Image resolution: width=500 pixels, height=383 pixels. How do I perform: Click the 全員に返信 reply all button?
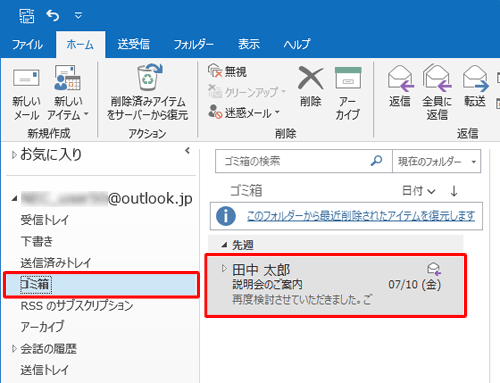pos(437,92)
